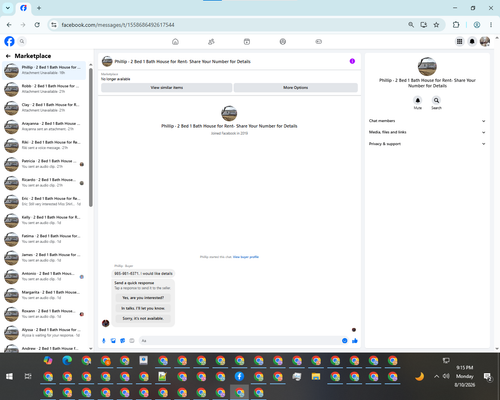Click the purple conversation information icon
The image size is (500, 400).
[352, 61]
